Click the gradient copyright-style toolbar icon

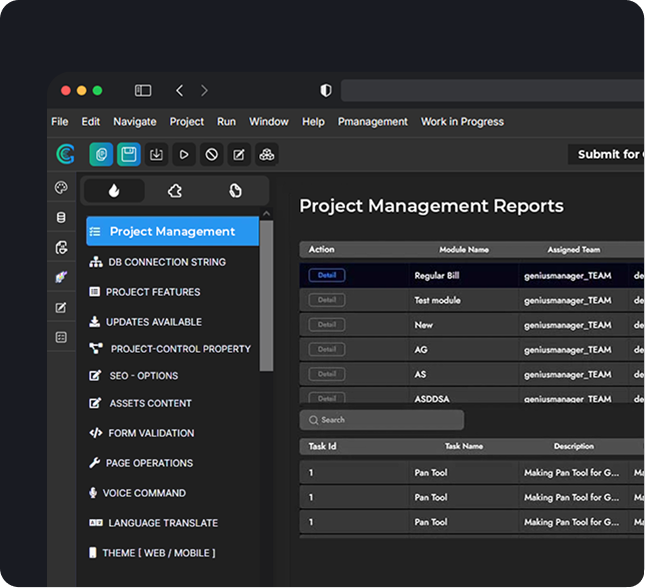101,154
